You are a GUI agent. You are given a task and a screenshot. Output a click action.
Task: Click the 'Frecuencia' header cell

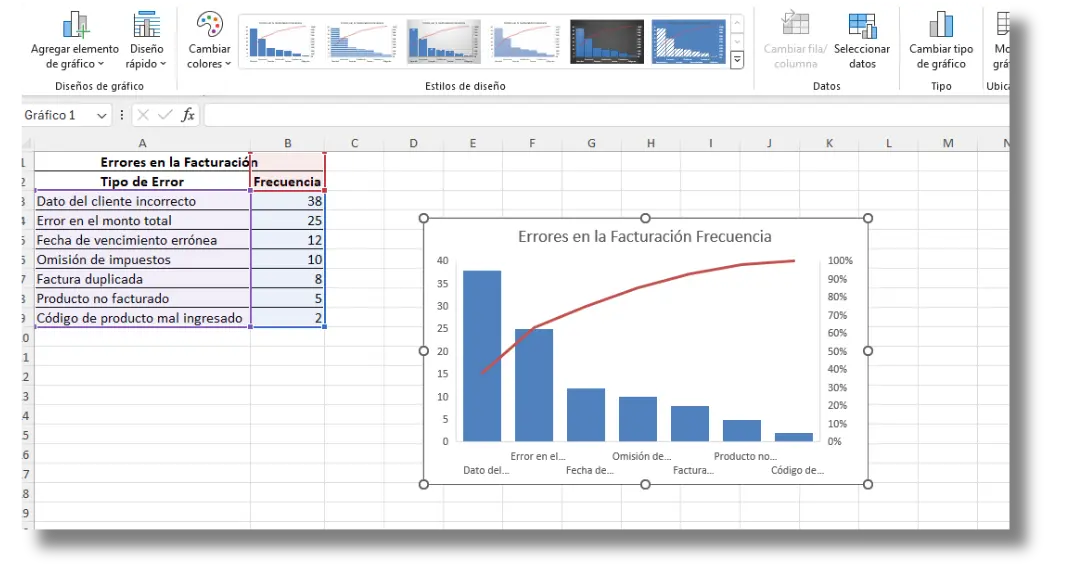click(287, 181)
